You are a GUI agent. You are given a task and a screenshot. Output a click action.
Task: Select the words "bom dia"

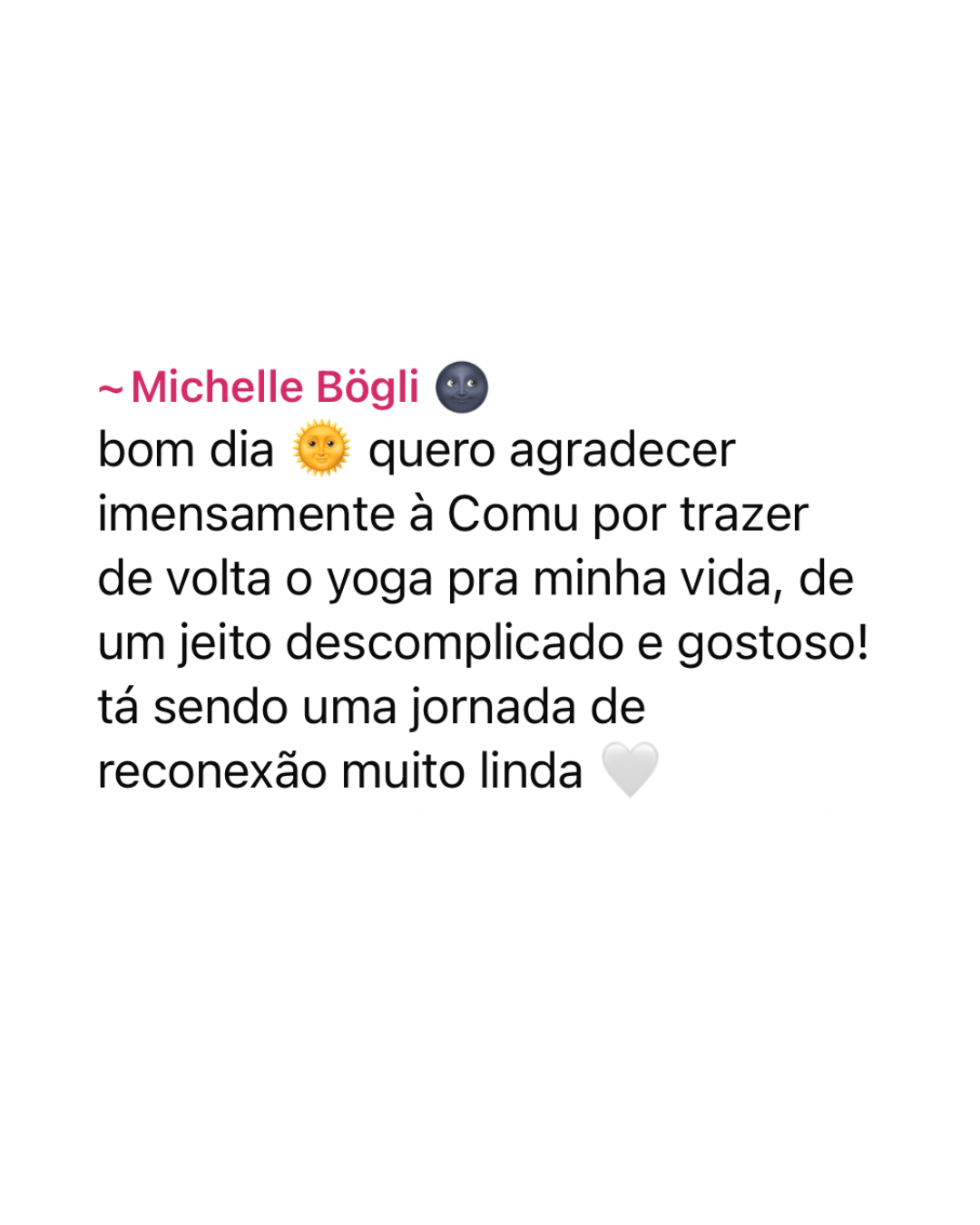[x=186, y=450]
